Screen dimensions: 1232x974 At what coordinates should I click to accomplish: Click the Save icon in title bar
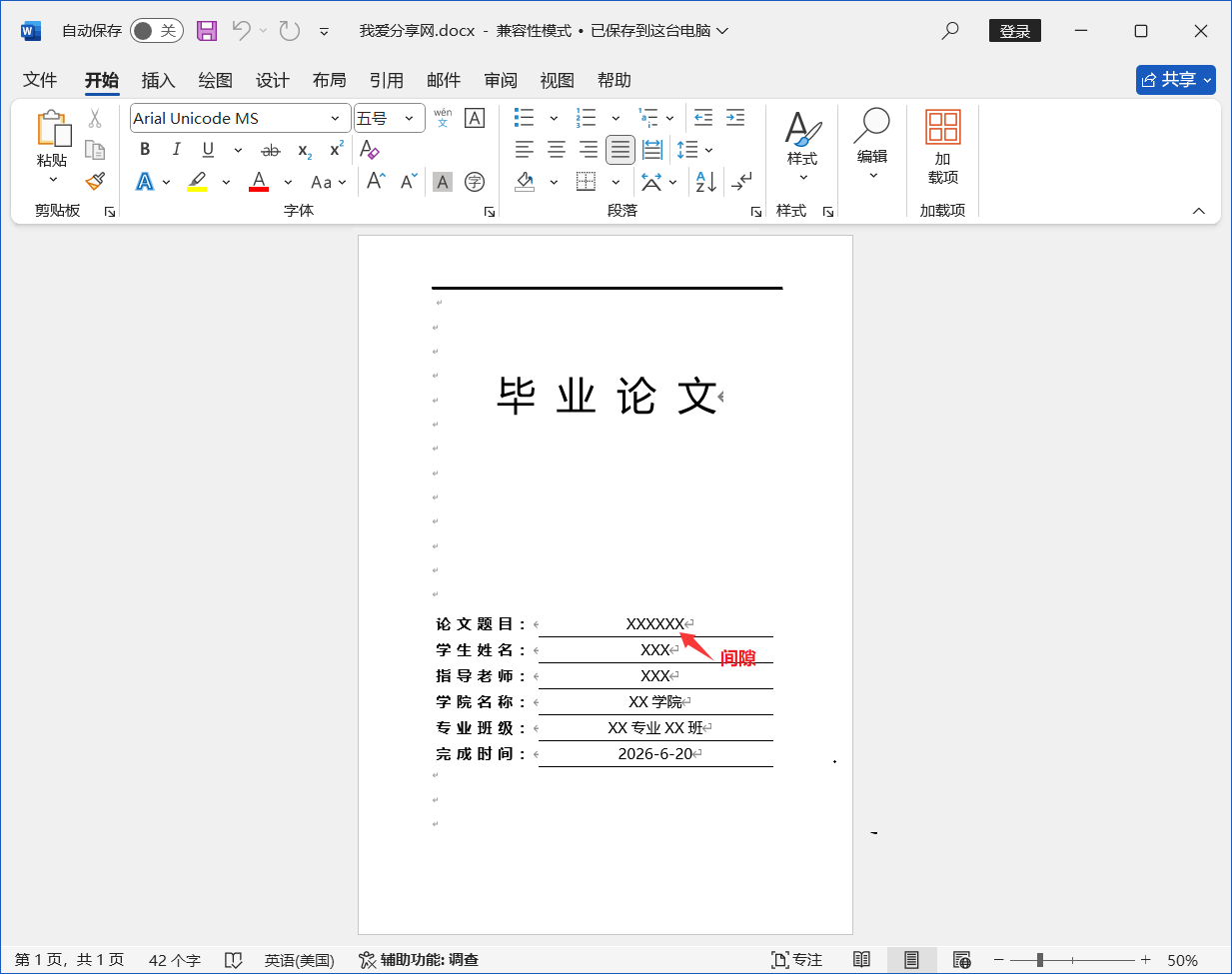[207, 31]
